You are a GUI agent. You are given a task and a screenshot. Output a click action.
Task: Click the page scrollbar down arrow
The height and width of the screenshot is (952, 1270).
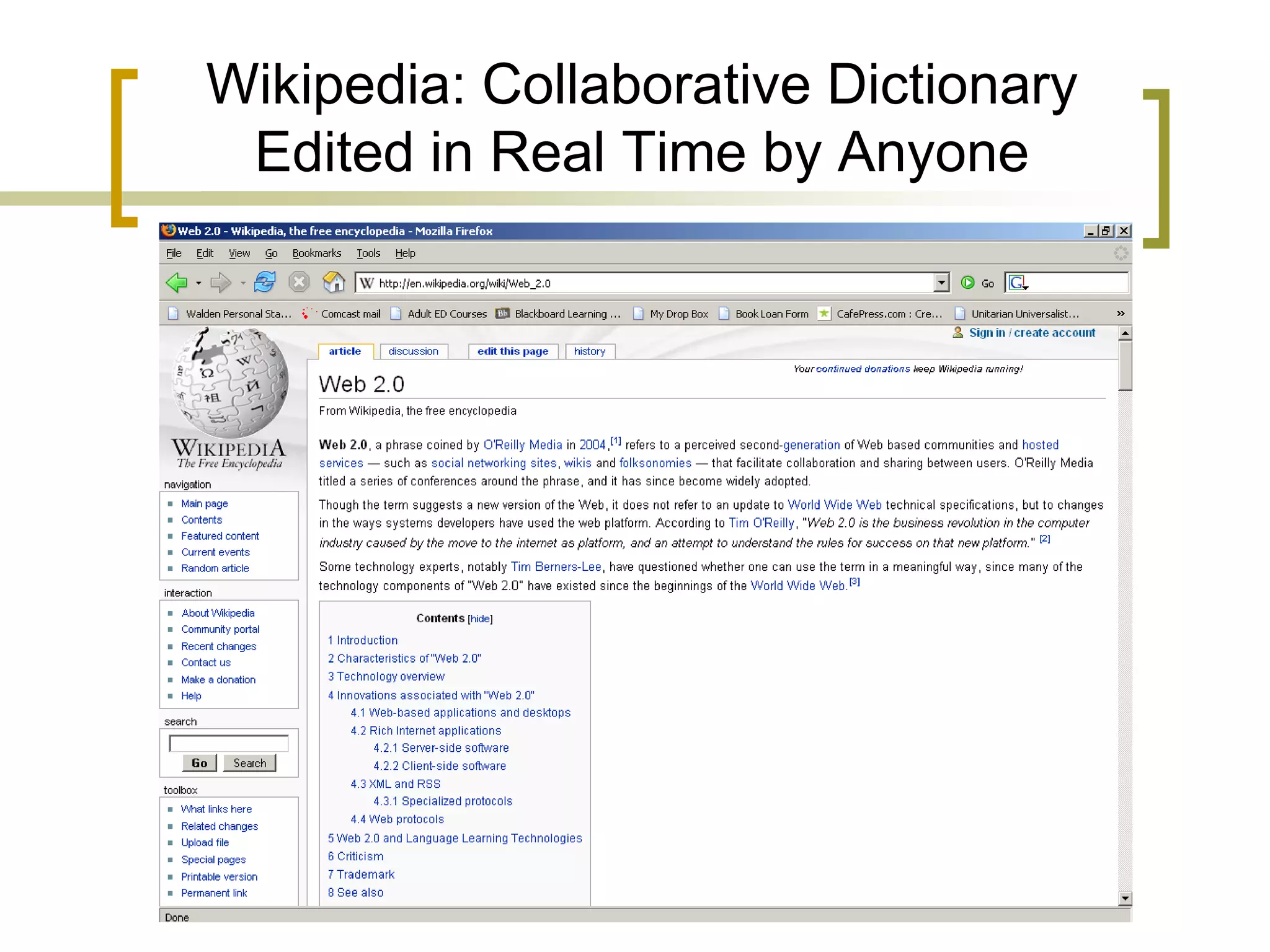click(x=1125, y=898)
